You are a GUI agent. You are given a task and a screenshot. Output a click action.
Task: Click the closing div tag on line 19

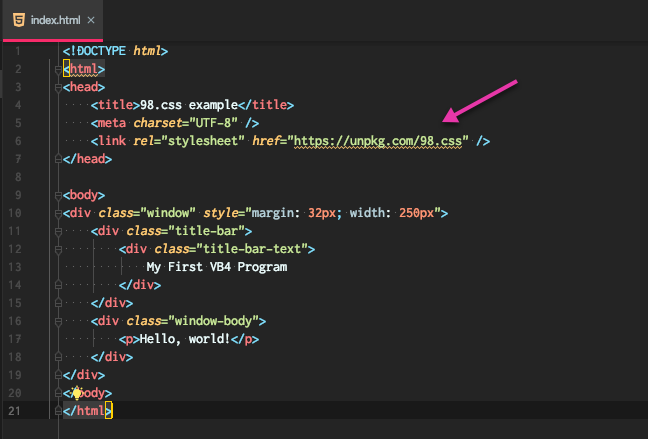click(84, 375)
